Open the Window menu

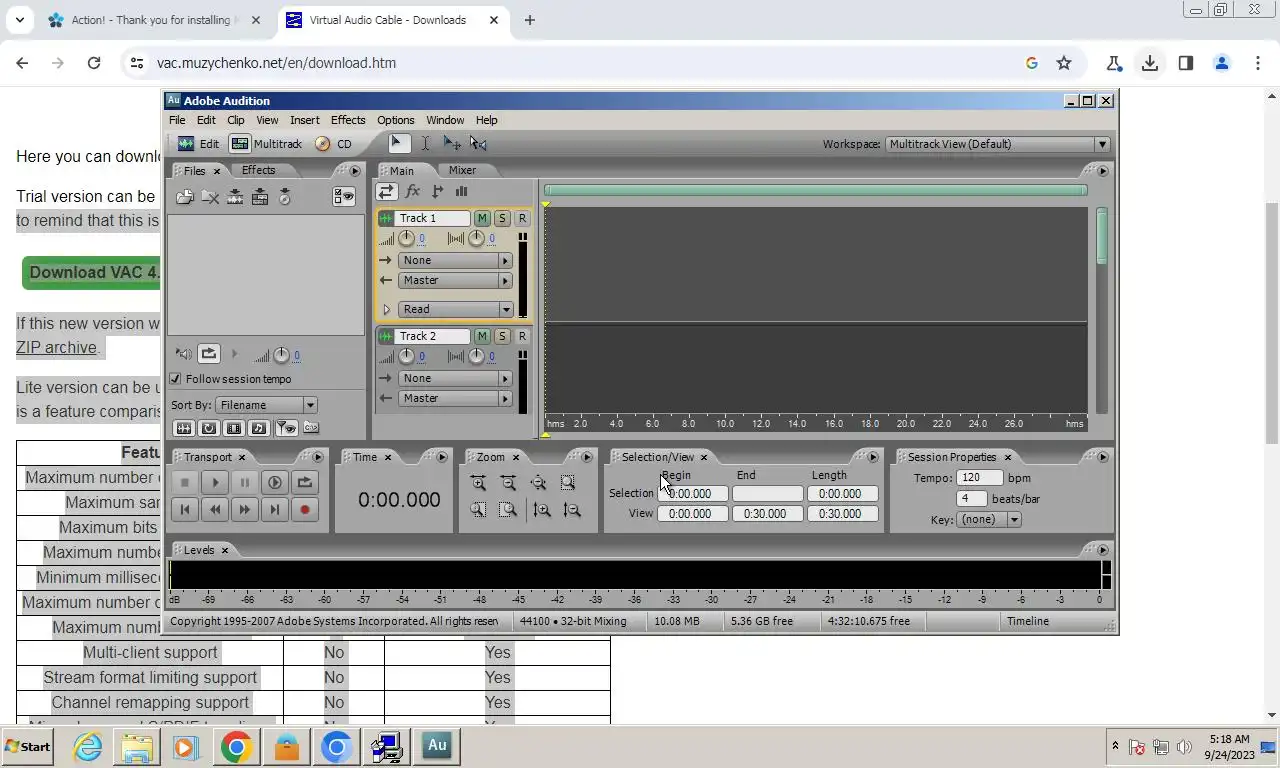click(x=445, y=120)
